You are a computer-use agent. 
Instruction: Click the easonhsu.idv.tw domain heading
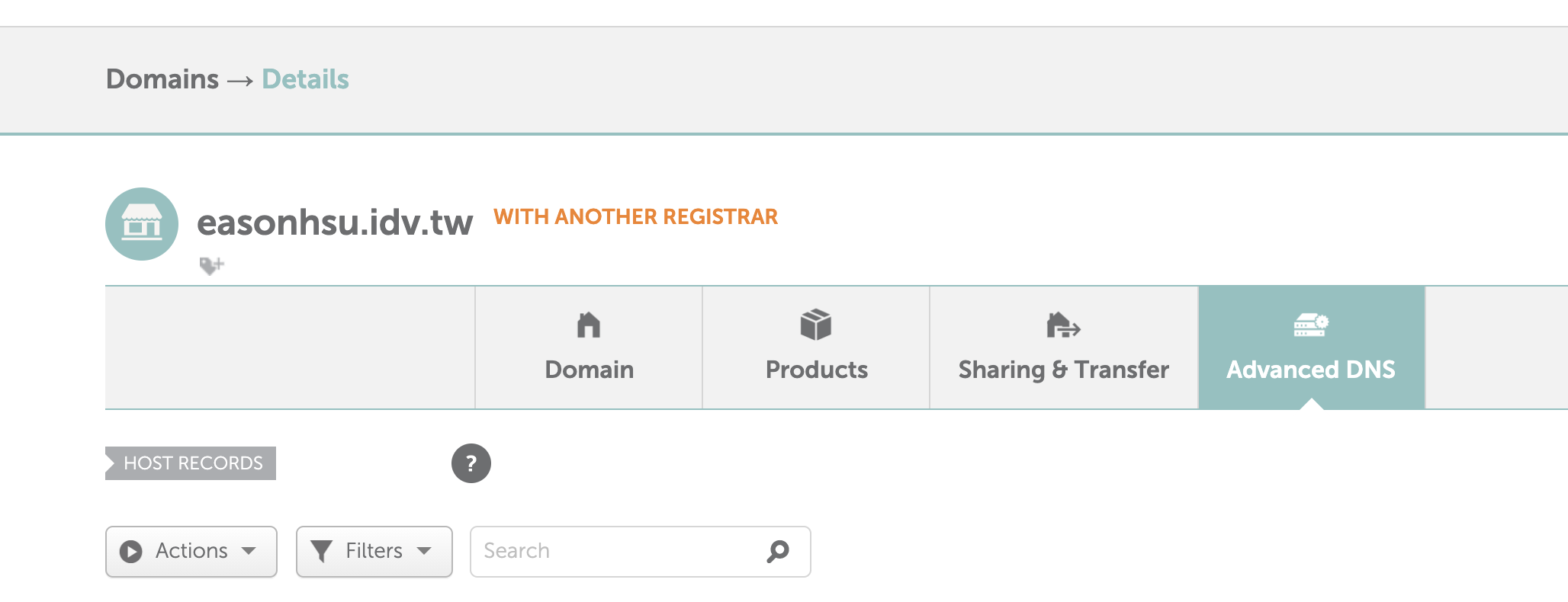point(335,223)
